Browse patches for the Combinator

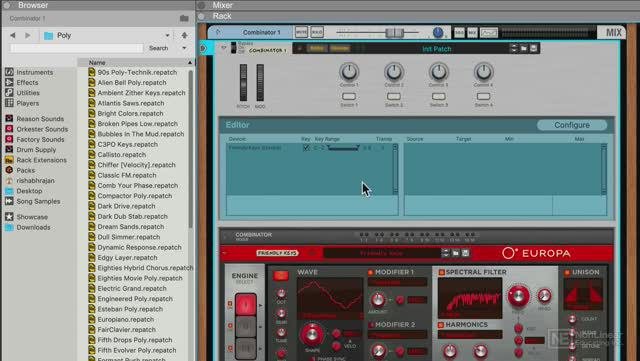click(x=524, y=48)
